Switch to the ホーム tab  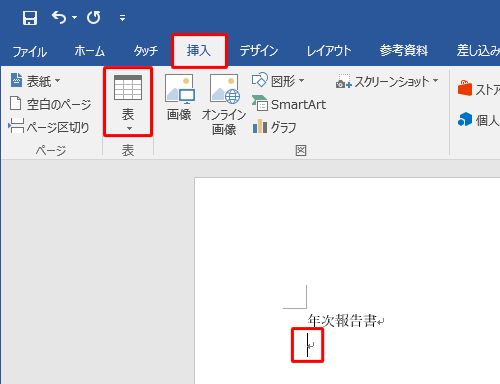tap(89, 51)
